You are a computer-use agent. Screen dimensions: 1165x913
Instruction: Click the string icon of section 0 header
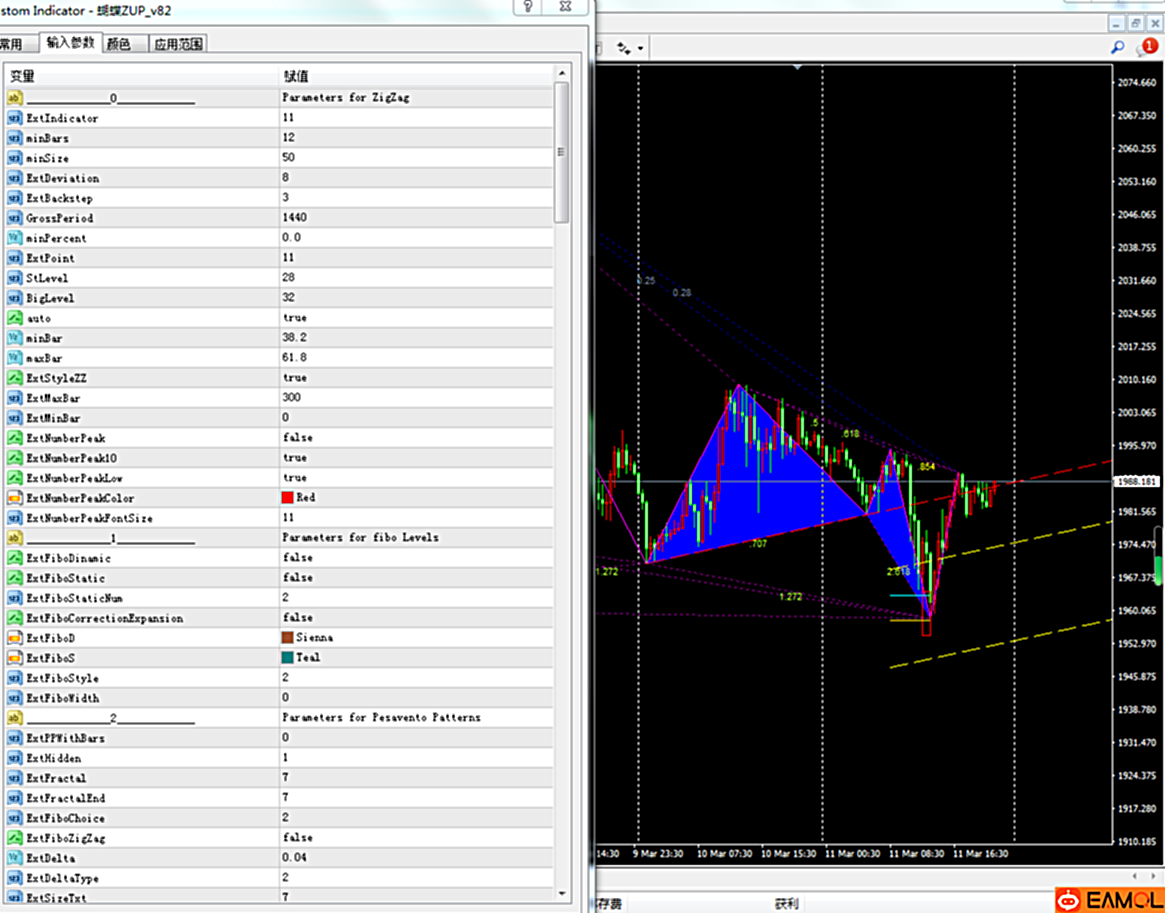(x=14, y=98)
